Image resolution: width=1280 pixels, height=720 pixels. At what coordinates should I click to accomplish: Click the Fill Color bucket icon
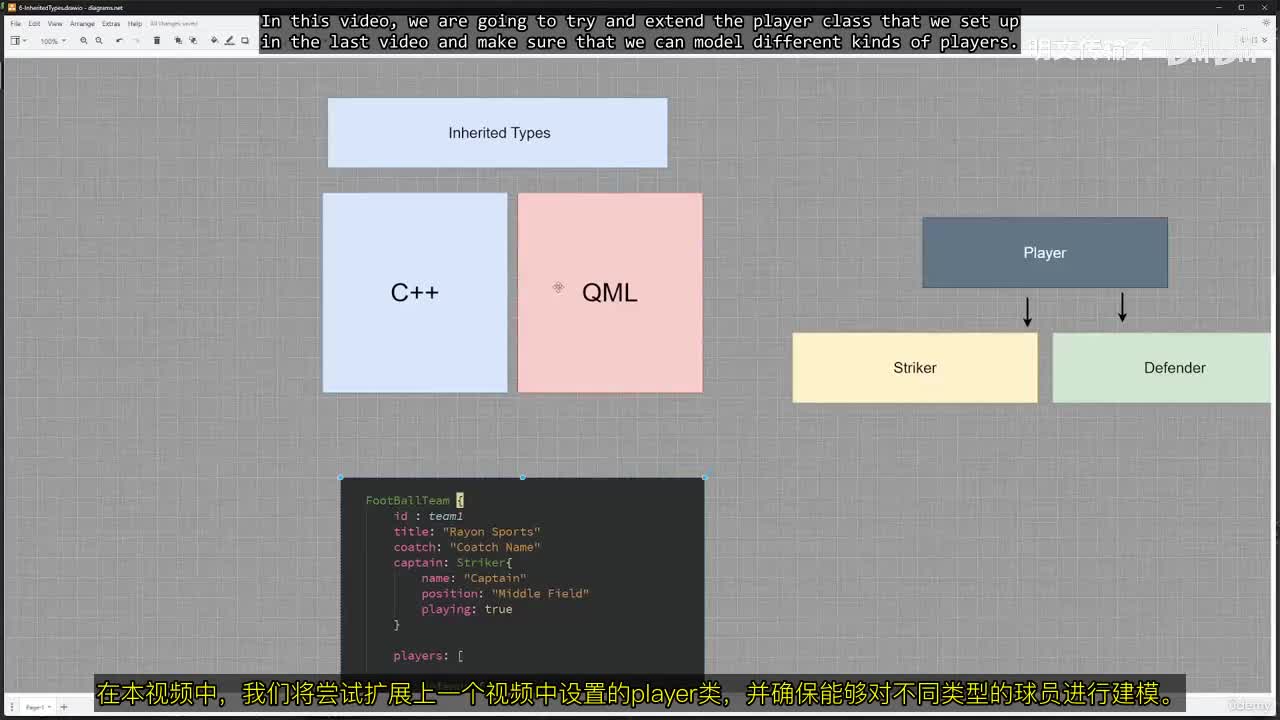coord(214,40)
